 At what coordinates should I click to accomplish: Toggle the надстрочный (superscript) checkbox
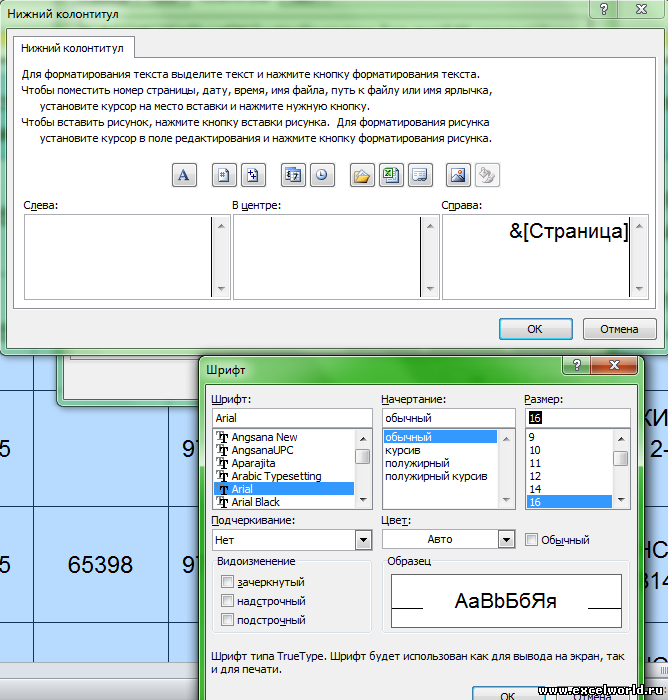click(x=229, y=601)
